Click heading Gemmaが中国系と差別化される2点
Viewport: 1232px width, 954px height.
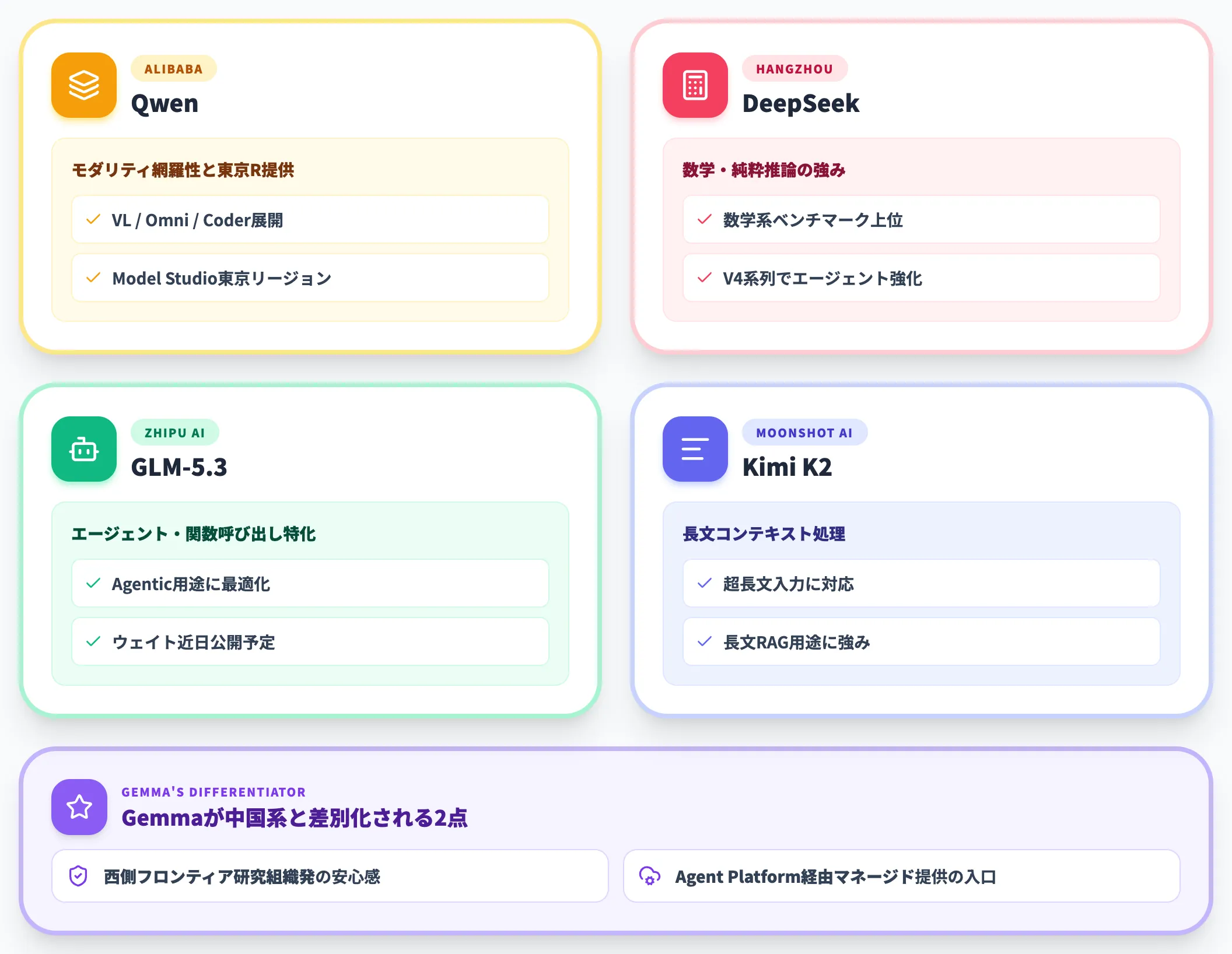295,818
